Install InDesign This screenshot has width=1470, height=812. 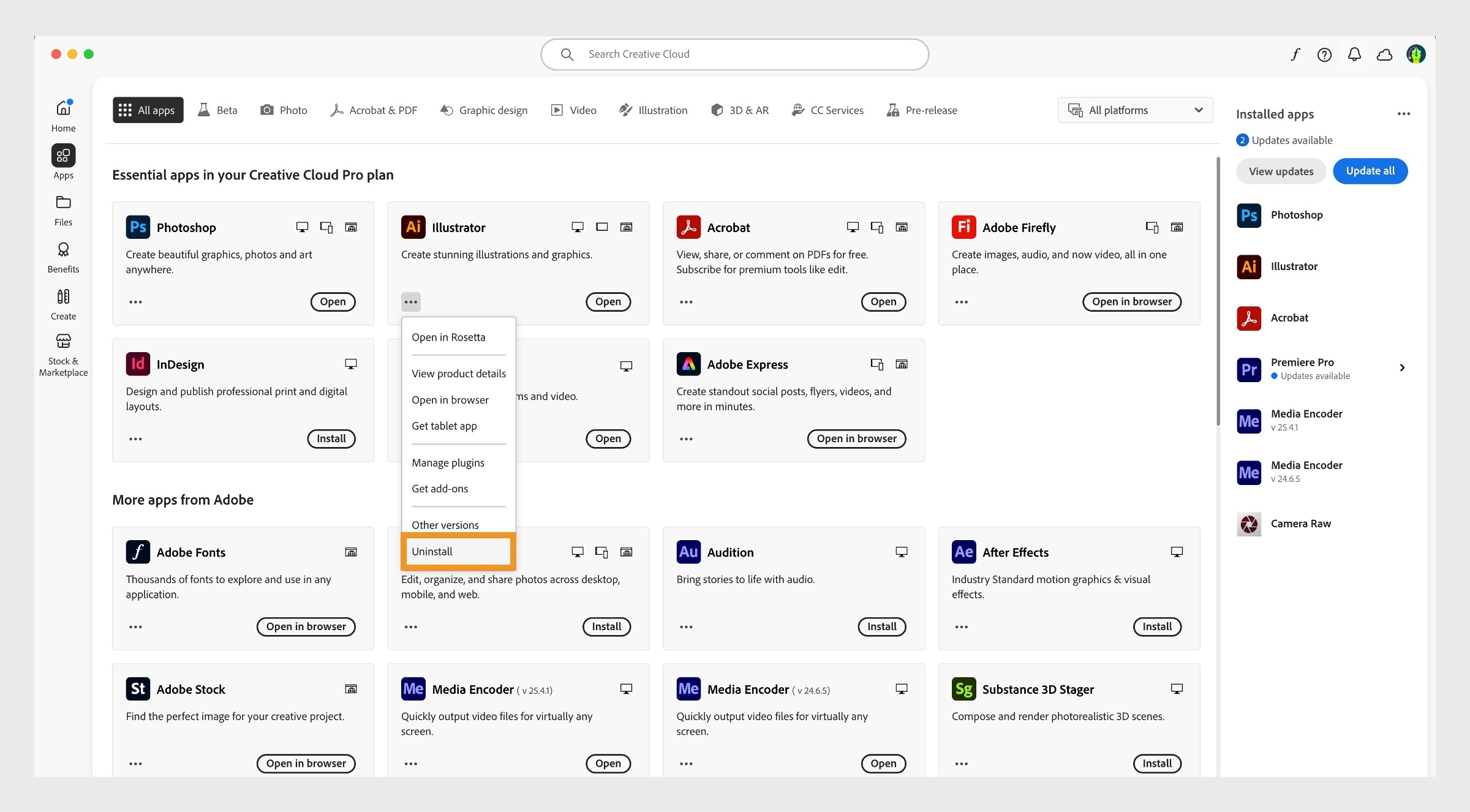331,438
